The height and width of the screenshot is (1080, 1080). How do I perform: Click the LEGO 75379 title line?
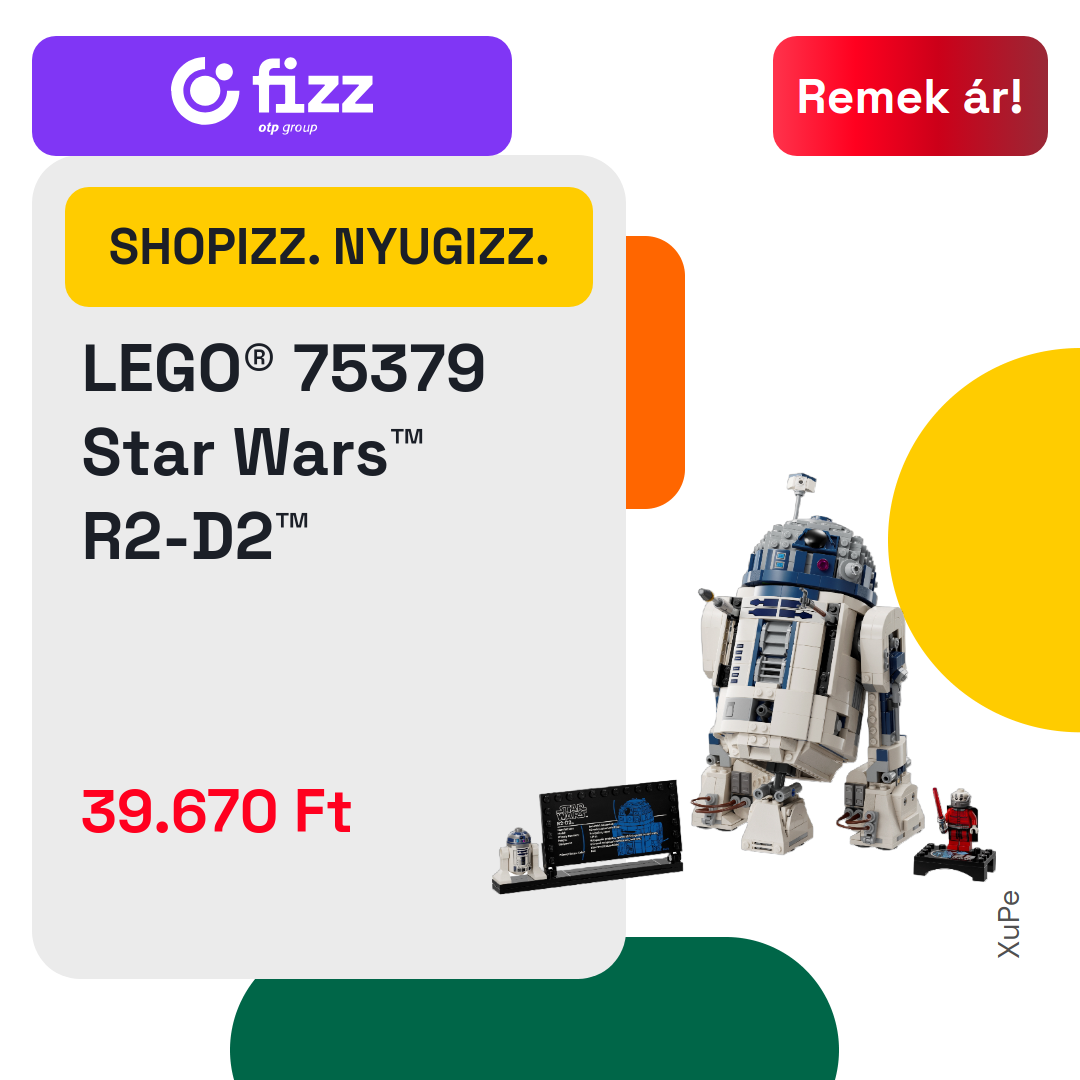click(283, 368)
